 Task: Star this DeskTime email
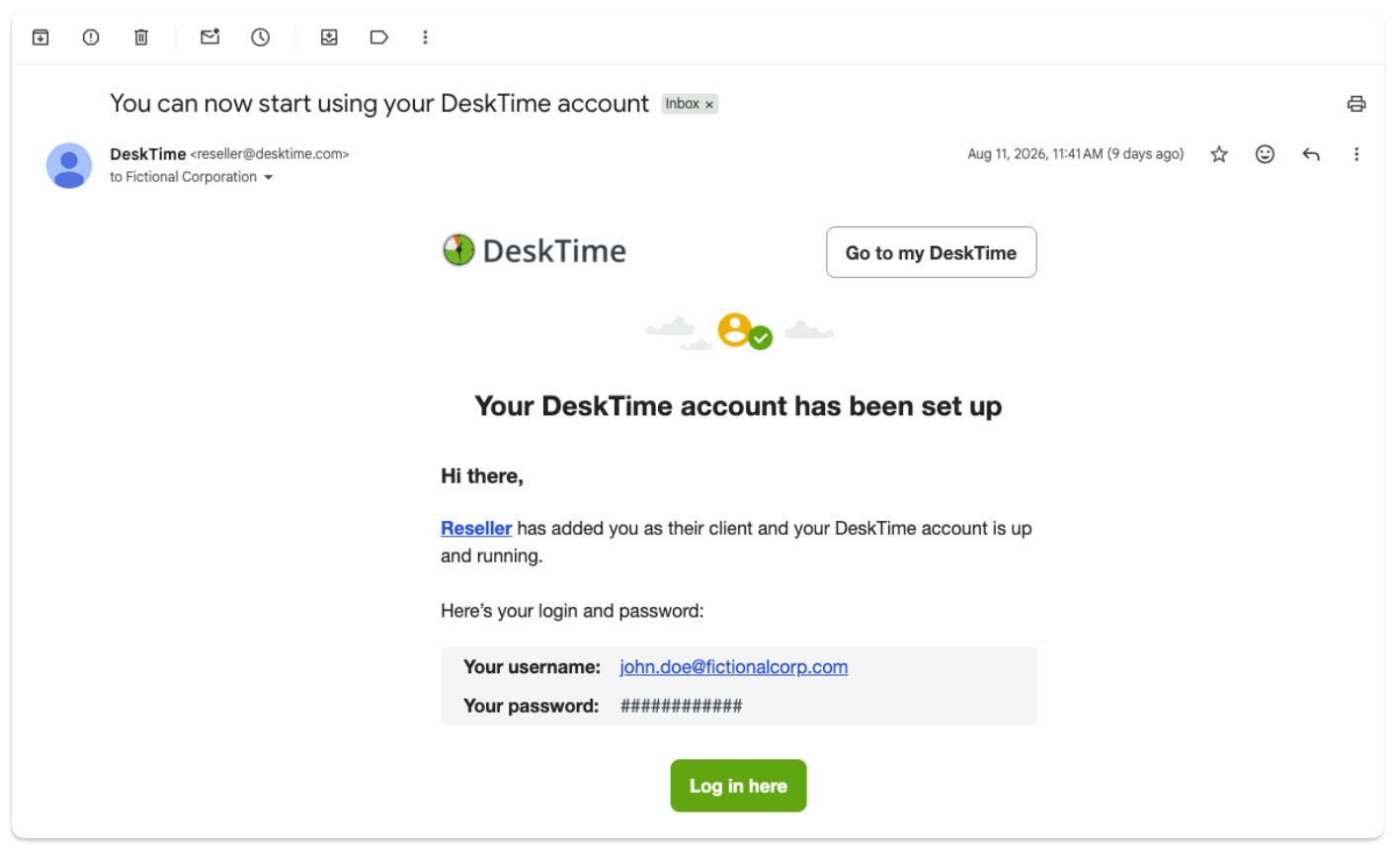click(x=1219, y=154)
